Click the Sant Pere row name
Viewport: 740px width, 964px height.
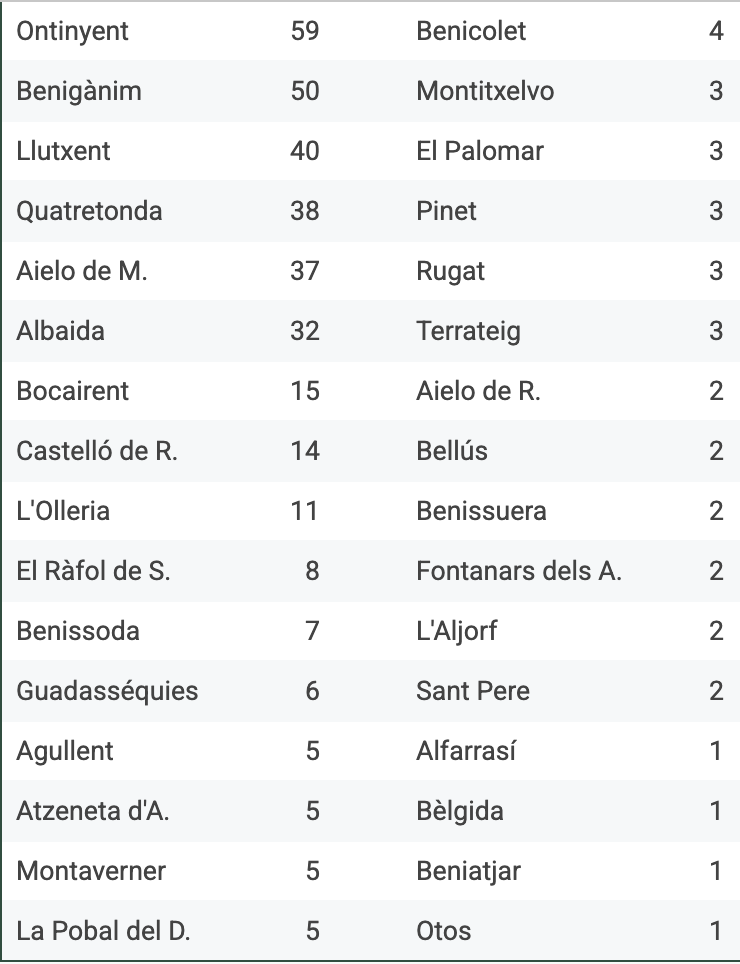pyautogui.click(x=473, y=691)
